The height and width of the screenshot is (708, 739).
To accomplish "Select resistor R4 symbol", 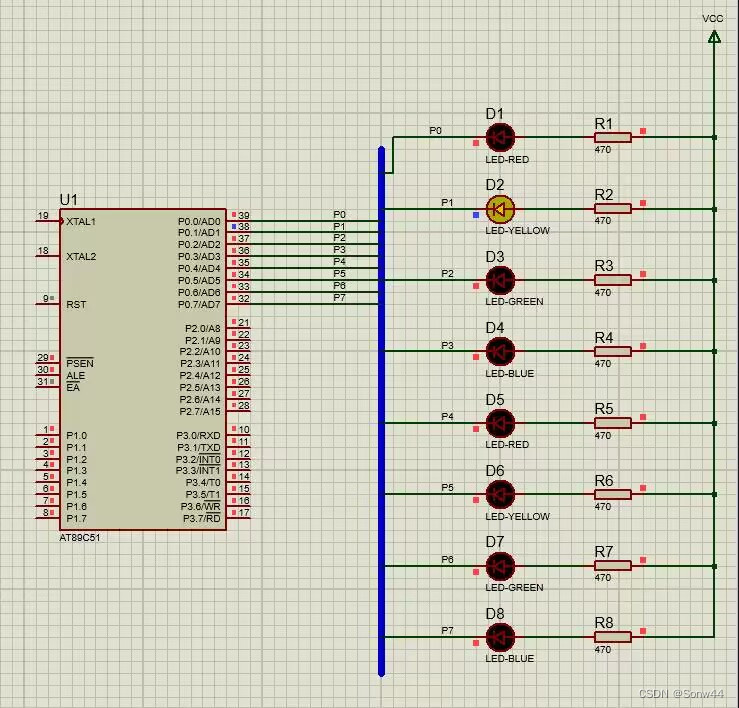I will tap(613, 351).
